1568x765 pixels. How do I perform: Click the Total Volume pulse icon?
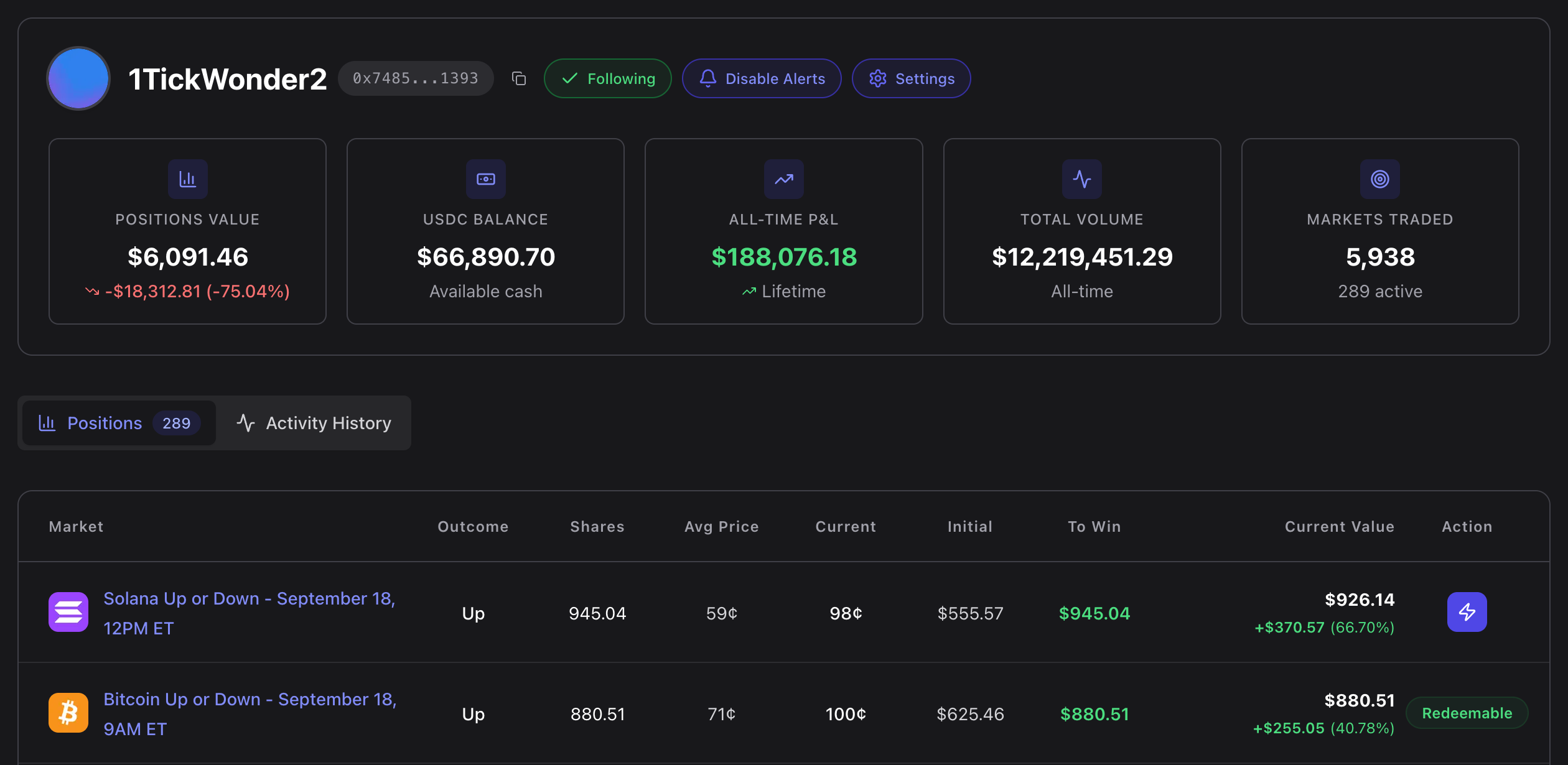1081,179
